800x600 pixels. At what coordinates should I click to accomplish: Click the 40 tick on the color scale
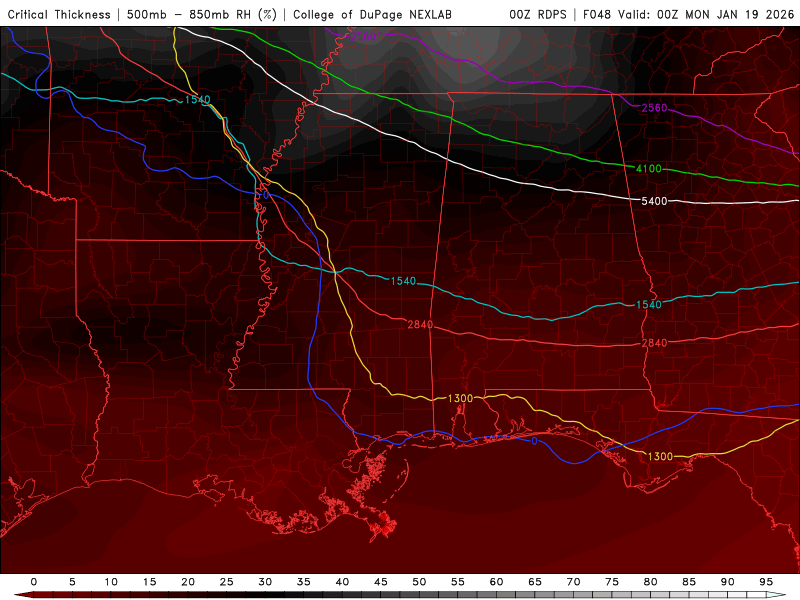coord(342,582)
